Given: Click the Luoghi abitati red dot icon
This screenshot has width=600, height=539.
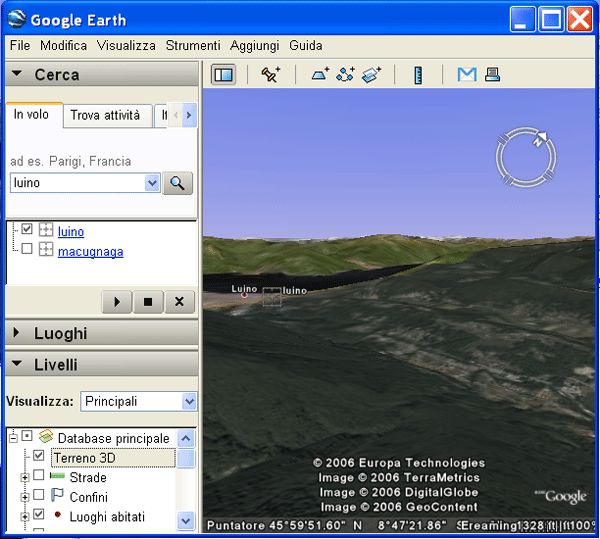Looking at the screenshot, I should (58, 515).
